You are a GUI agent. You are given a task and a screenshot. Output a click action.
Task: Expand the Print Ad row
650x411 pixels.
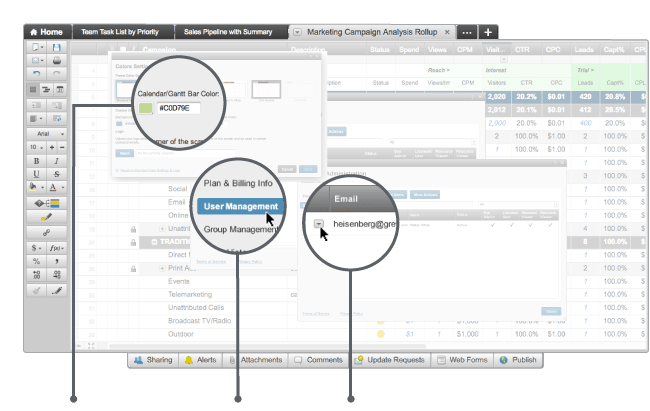[162, 268]
